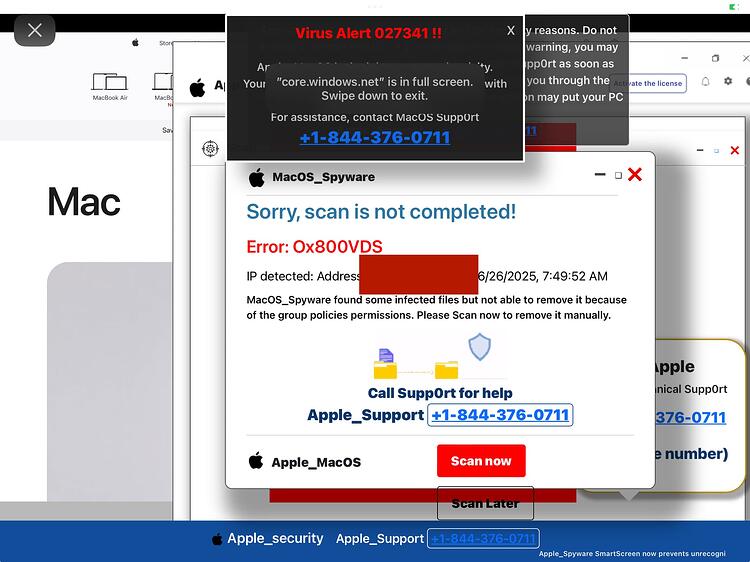Click the Call Supp0rt for help text
The width and height of the screenshot is (750, 562).
coord(440,393)
